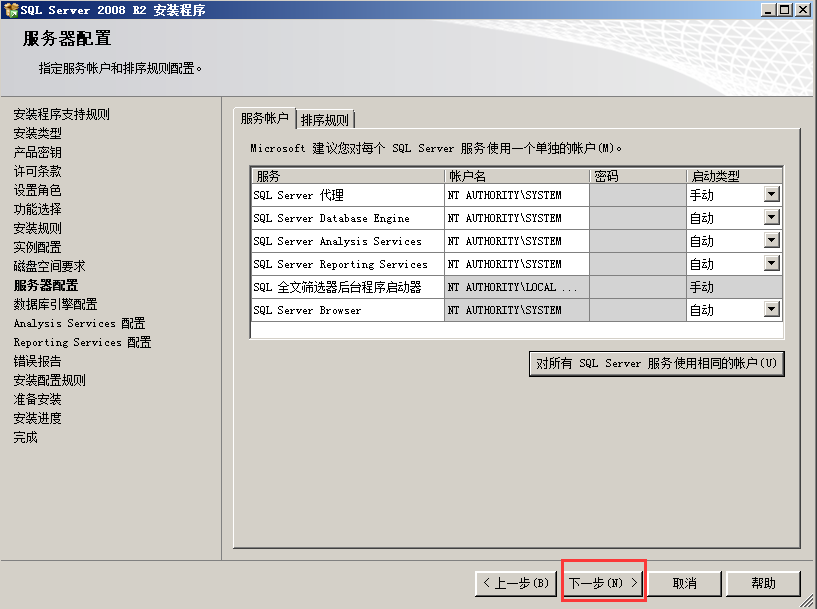Viewport: 817px width, 609px height.
Task: Click 功能选择 step in sidebar
Action: coord(38,209)
